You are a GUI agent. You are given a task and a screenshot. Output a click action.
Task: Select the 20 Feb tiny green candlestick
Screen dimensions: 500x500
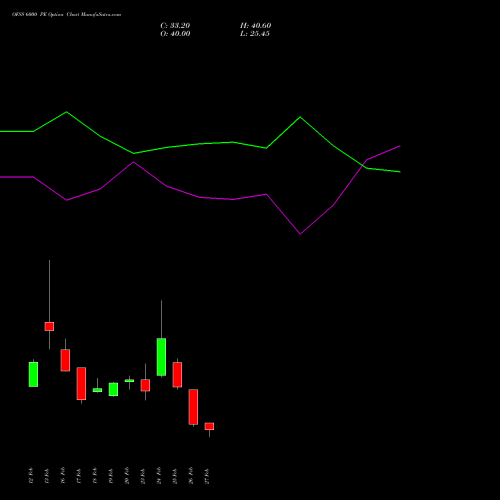[129, 380]
